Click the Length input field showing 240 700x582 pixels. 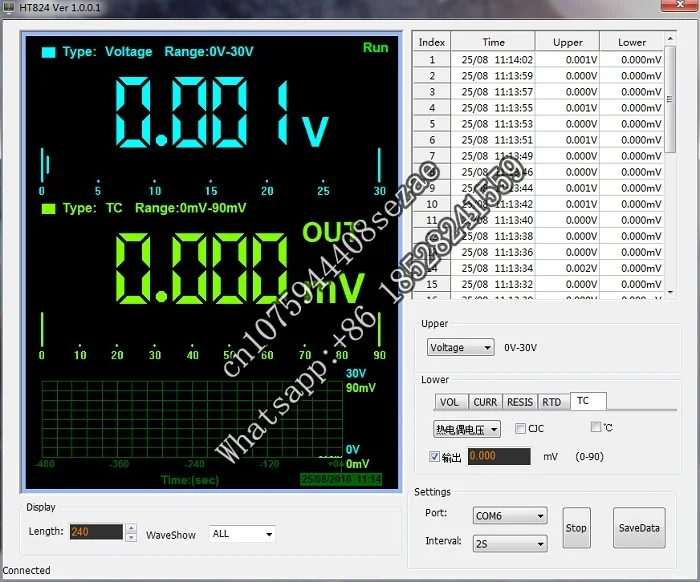(96, 532)
